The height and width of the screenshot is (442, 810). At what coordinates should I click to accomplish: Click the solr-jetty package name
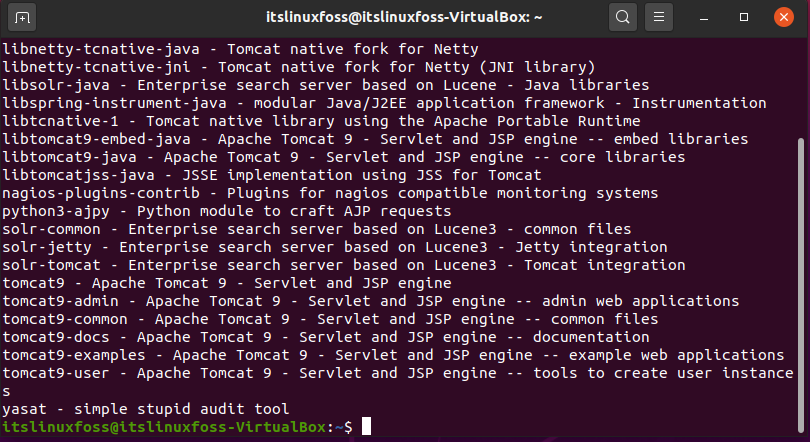tap(47, 247)
